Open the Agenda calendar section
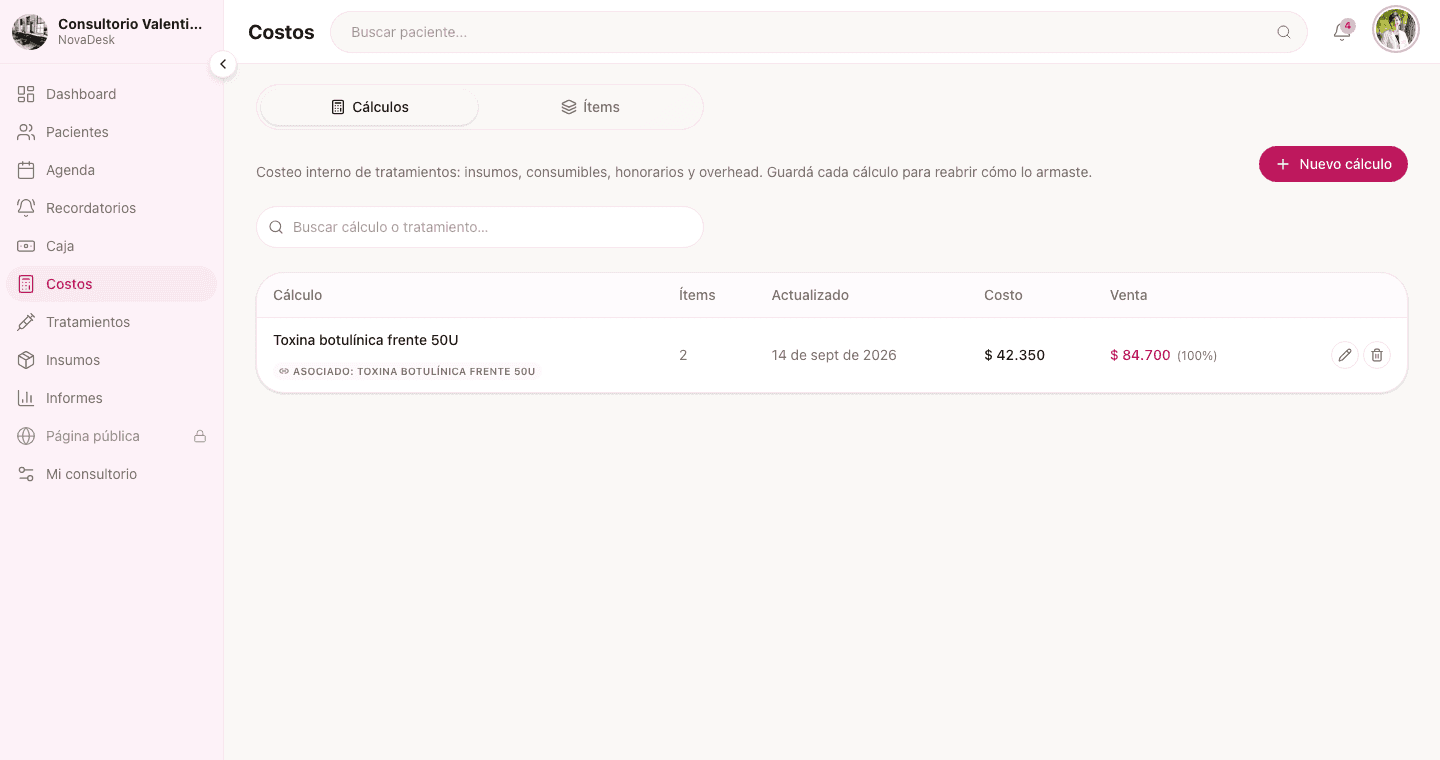This screenshot has width=1440, height=760. coord(111,170)
